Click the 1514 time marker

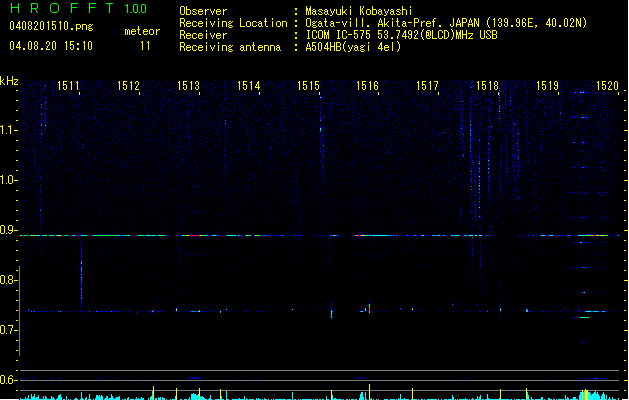(x=248, y=86)
